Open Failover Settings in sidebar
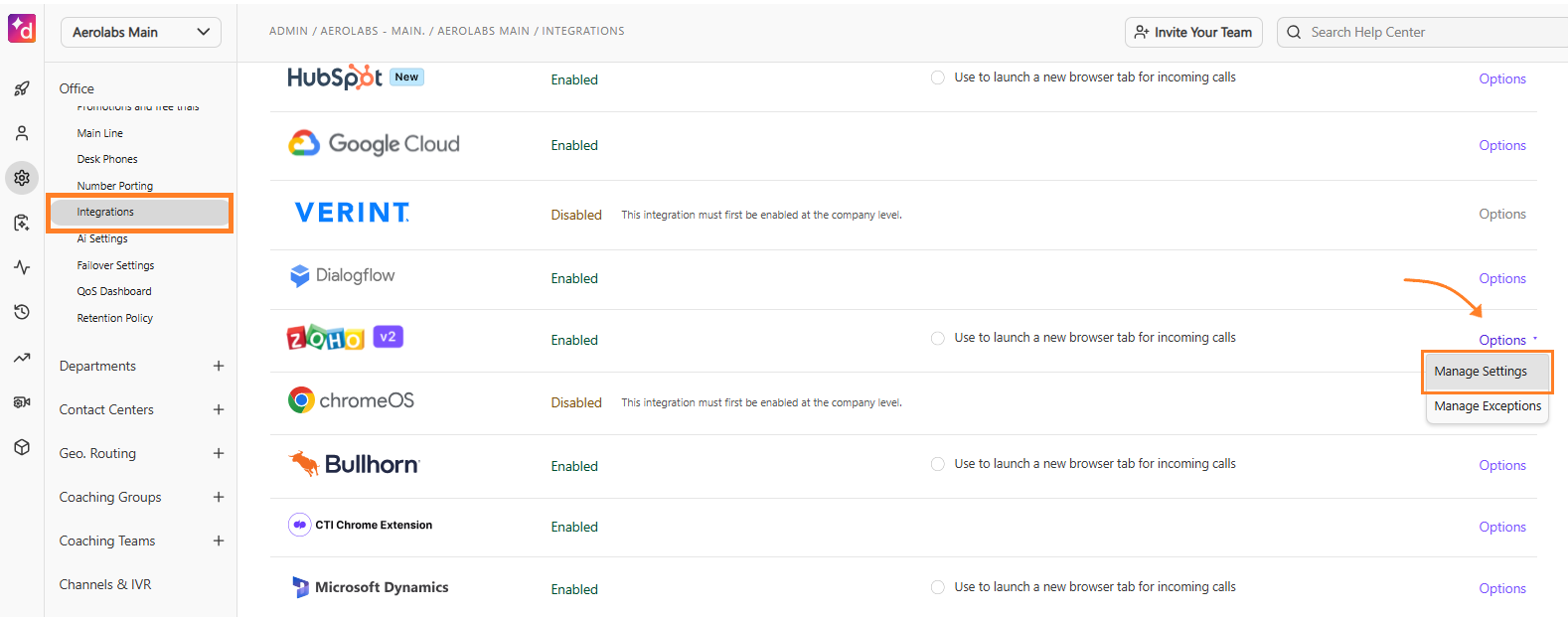Screen dimensions: 1568x618 [x=115, y=265]
